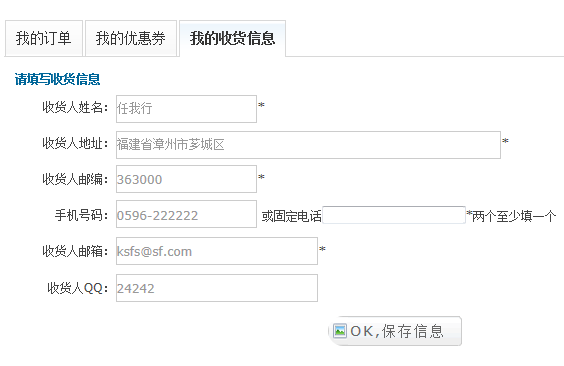Click the 两个至少填一个 hint text
The height and width of the screenshot is (366, 564).
[514, 216]
